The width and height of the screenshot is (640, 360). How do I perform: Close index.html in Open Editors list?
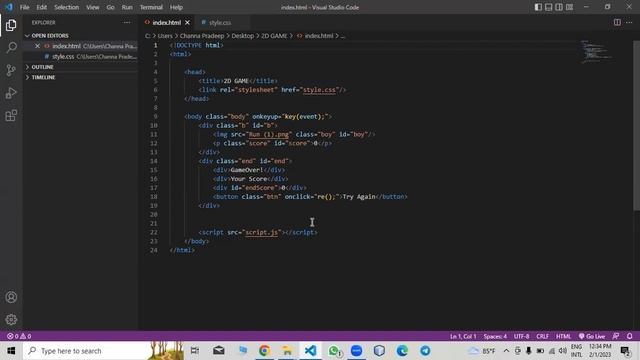point(37,46)
